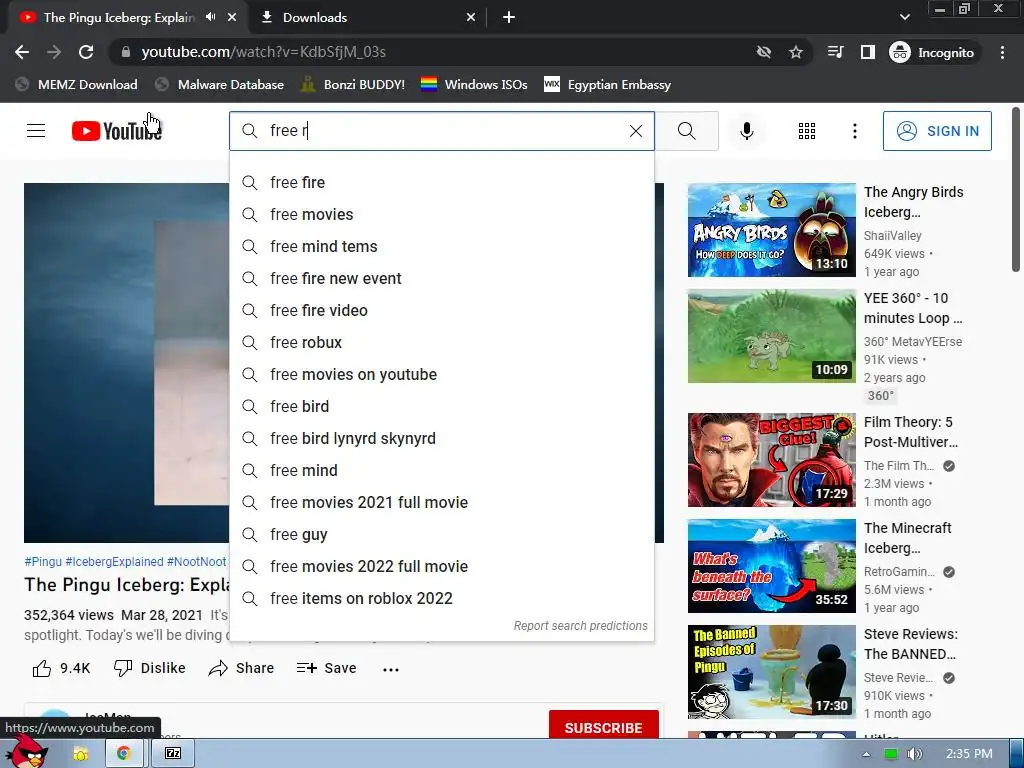
Task: Open Malware Database bookmark
Action: tap(219, 84)
